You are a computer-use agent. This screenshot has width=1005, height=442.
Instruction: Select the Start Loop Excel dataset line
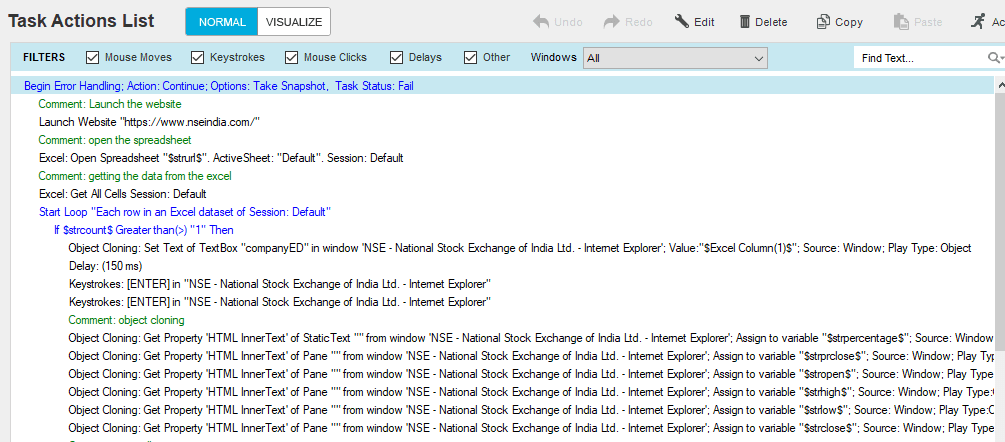185,211
